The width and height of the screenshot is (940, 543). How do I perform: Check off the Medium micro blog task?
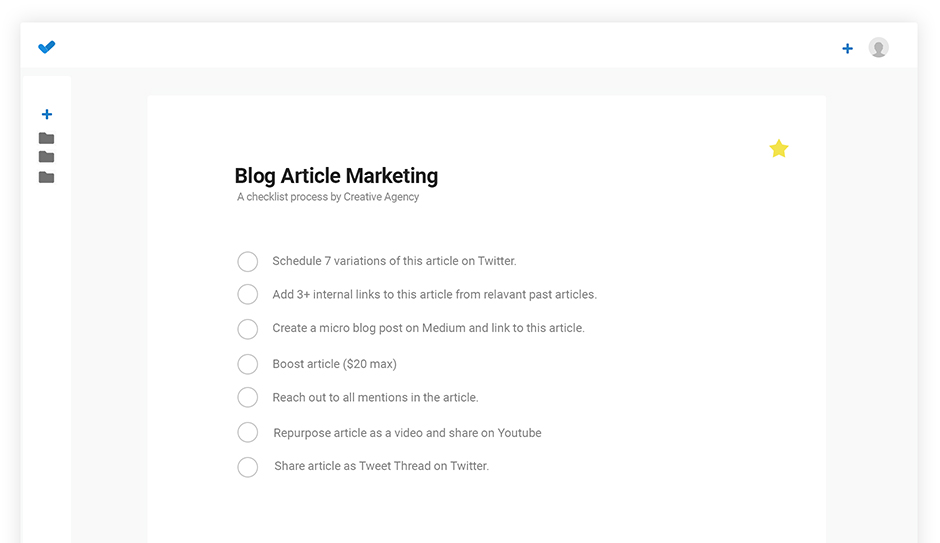[x=247, y=328]
